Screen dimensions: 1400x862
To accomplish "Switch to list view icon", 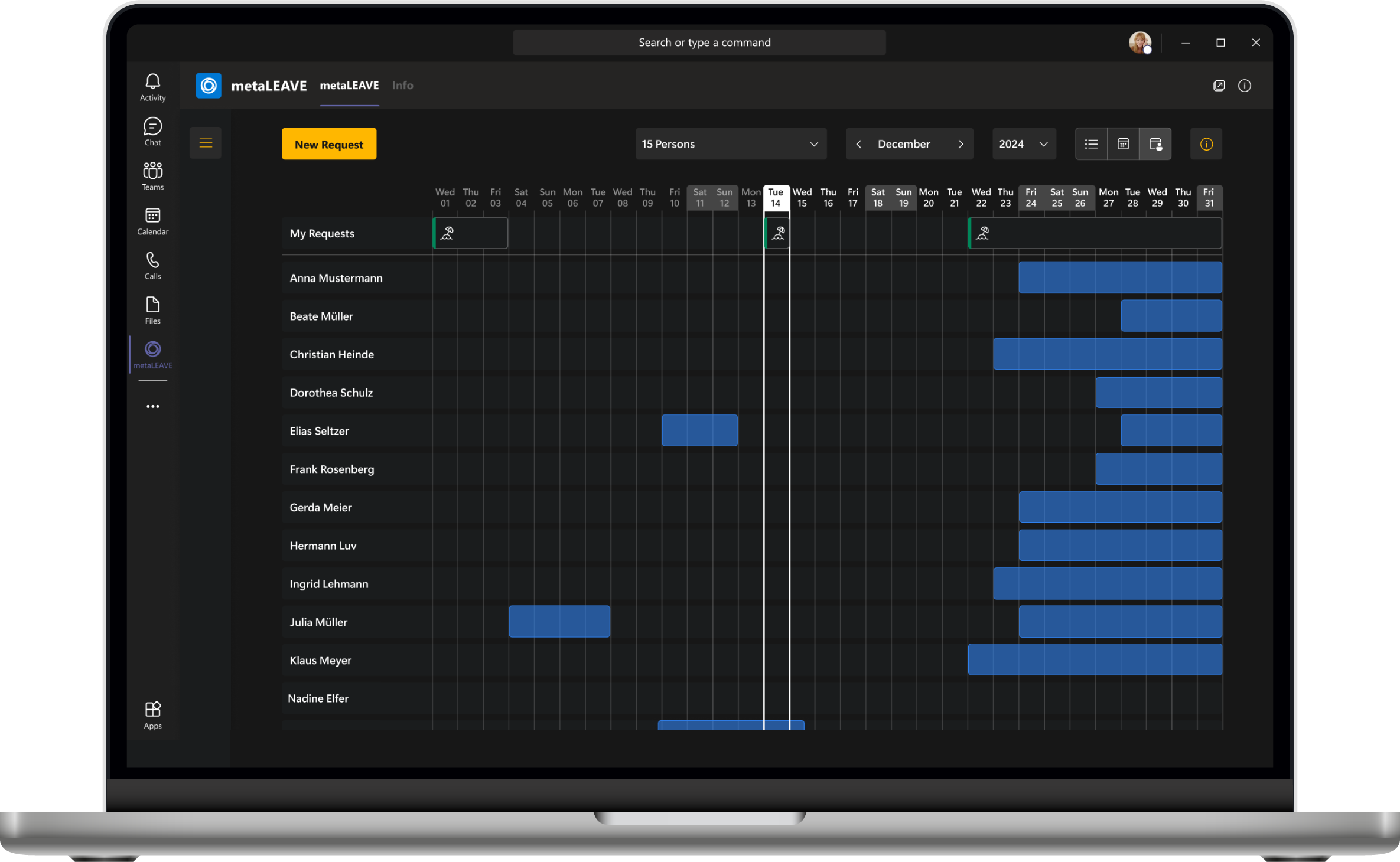I will pos(1091,144).
